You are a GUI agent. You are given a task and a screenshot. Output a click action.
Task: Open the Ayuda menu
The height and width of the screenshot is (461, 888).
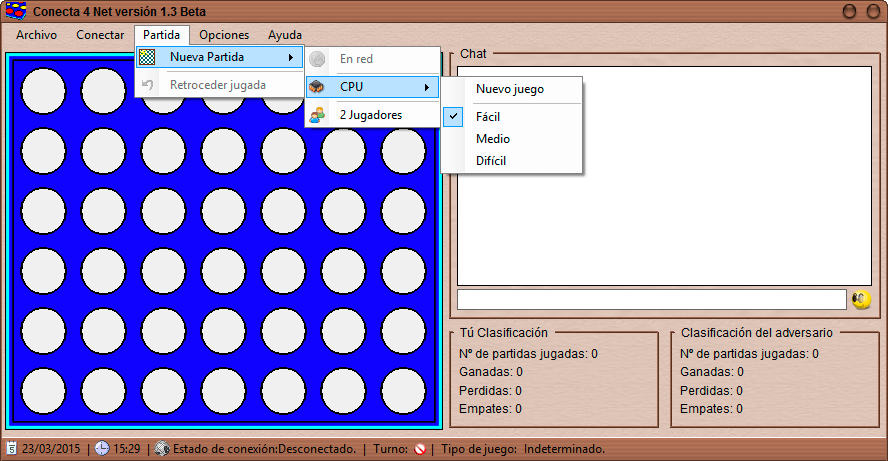click(284, 35)
